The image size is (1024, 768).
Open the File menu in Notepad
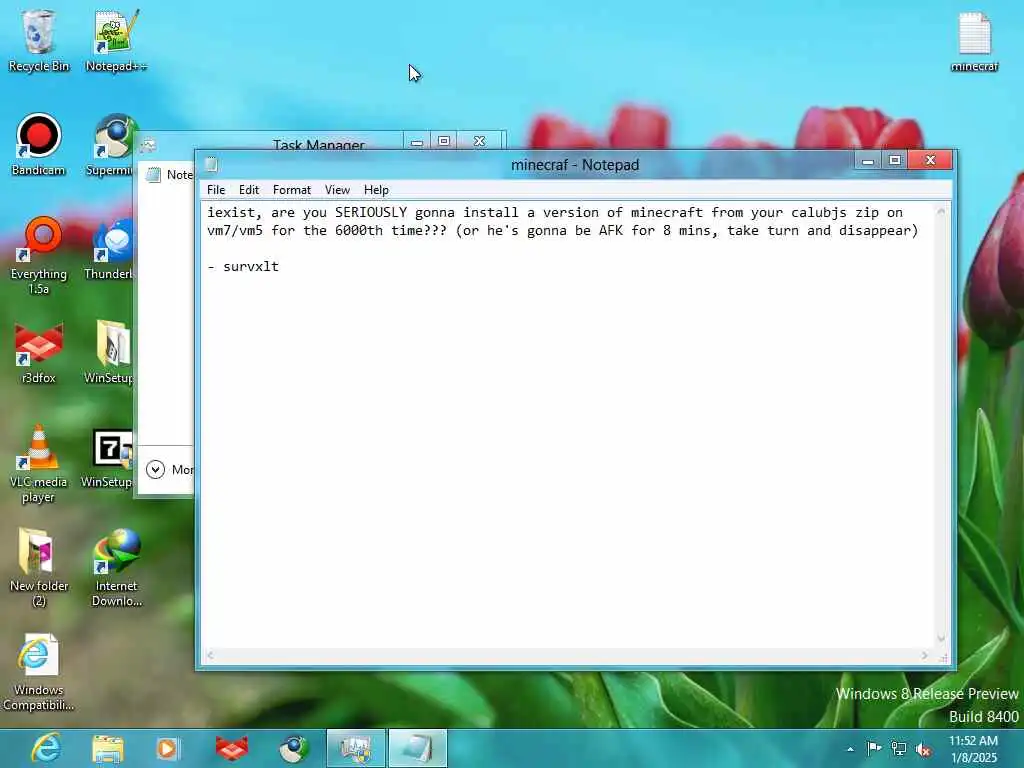(x=216, y=190)
